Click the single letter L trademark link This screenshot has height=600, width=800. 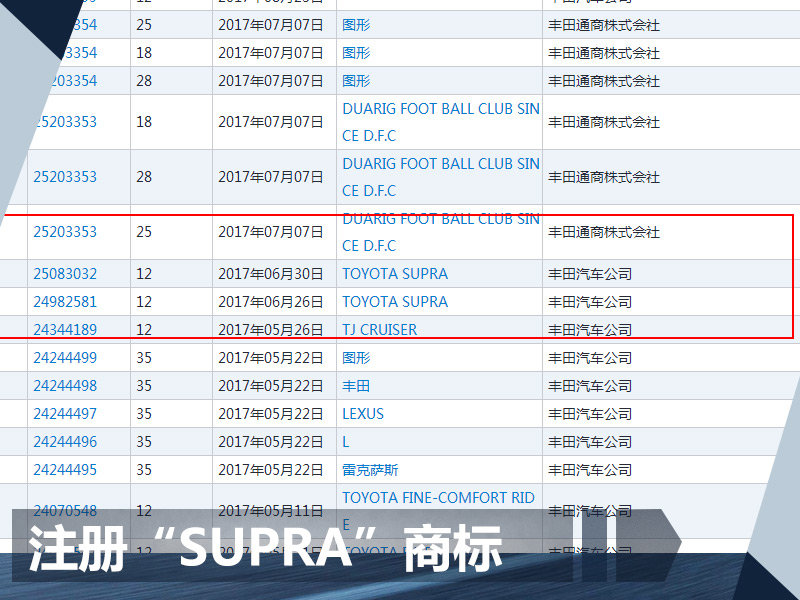pyautogui.click(x=345, y=442)
